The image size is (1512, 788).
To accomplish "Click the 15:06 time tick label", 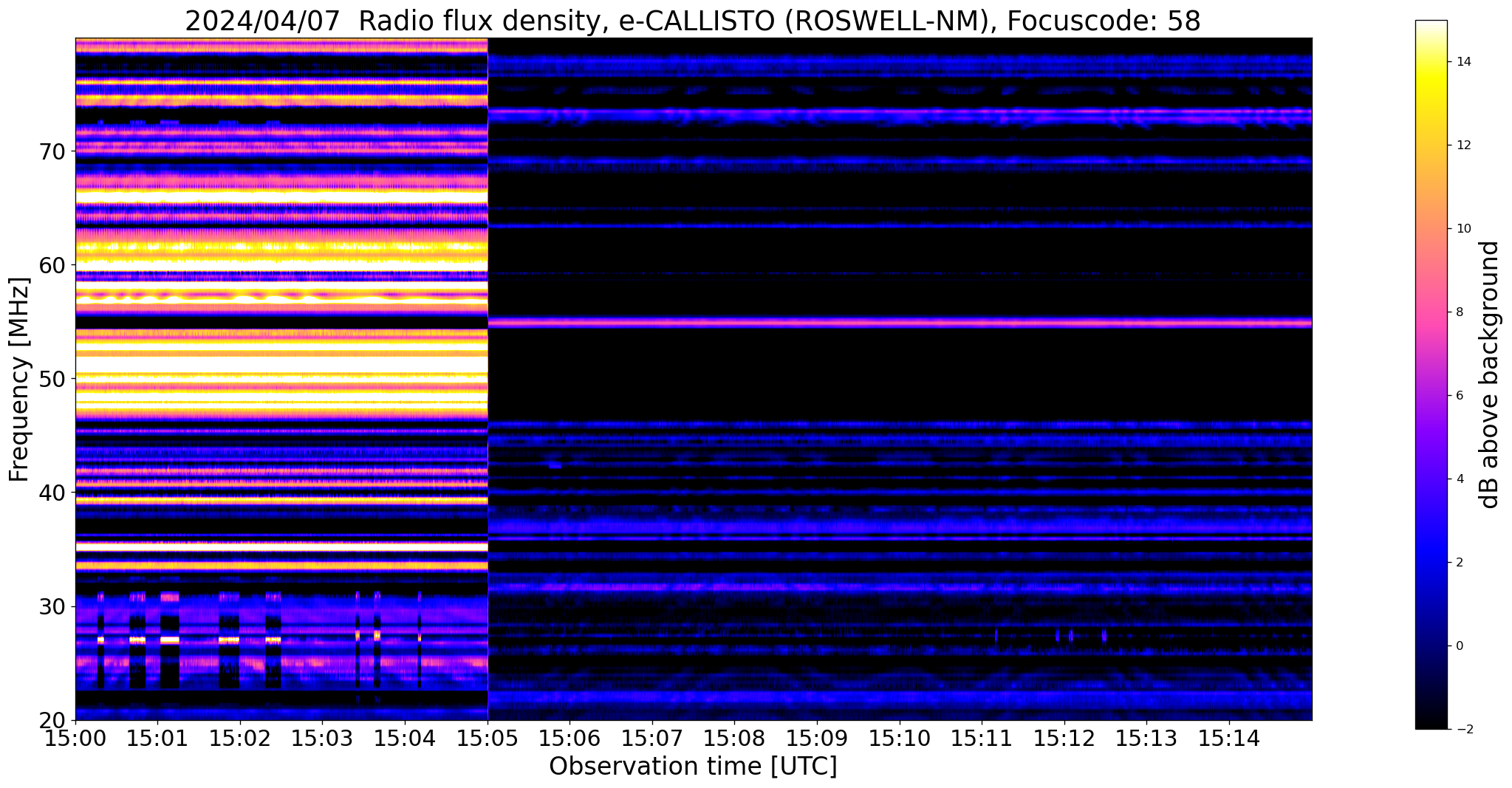I will [569, 737].
